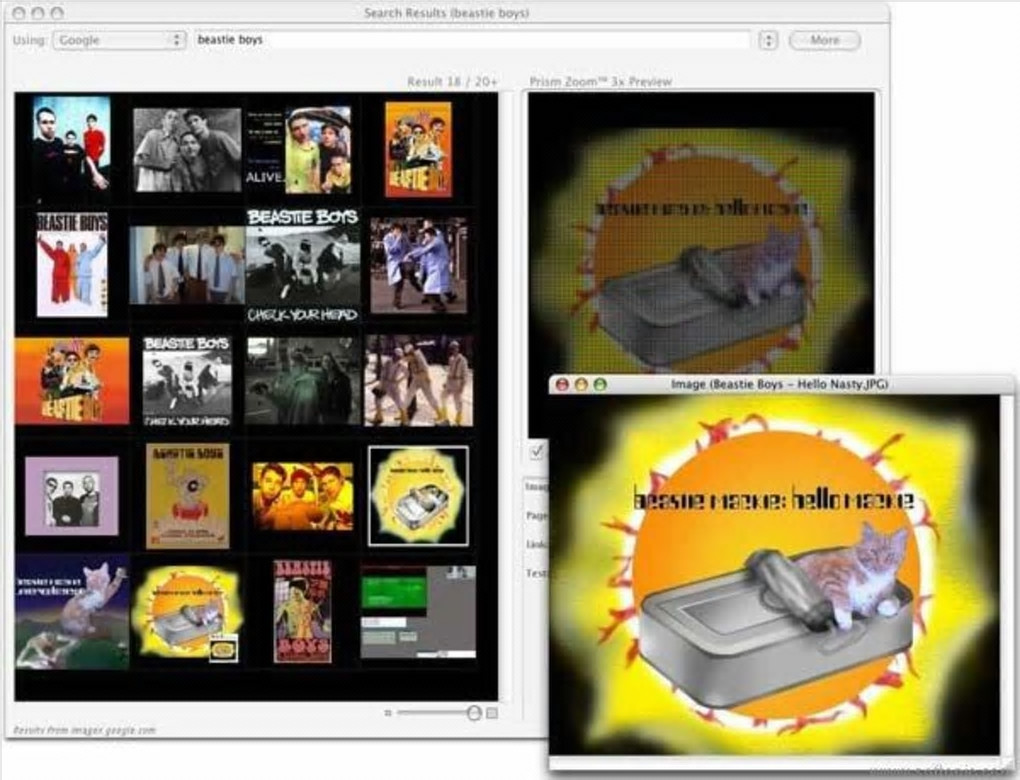Image resolution: width=1020 pixels, height=780 pixels.
Task: Click the large sardine can image in the Image window
Action: point(774,575)
